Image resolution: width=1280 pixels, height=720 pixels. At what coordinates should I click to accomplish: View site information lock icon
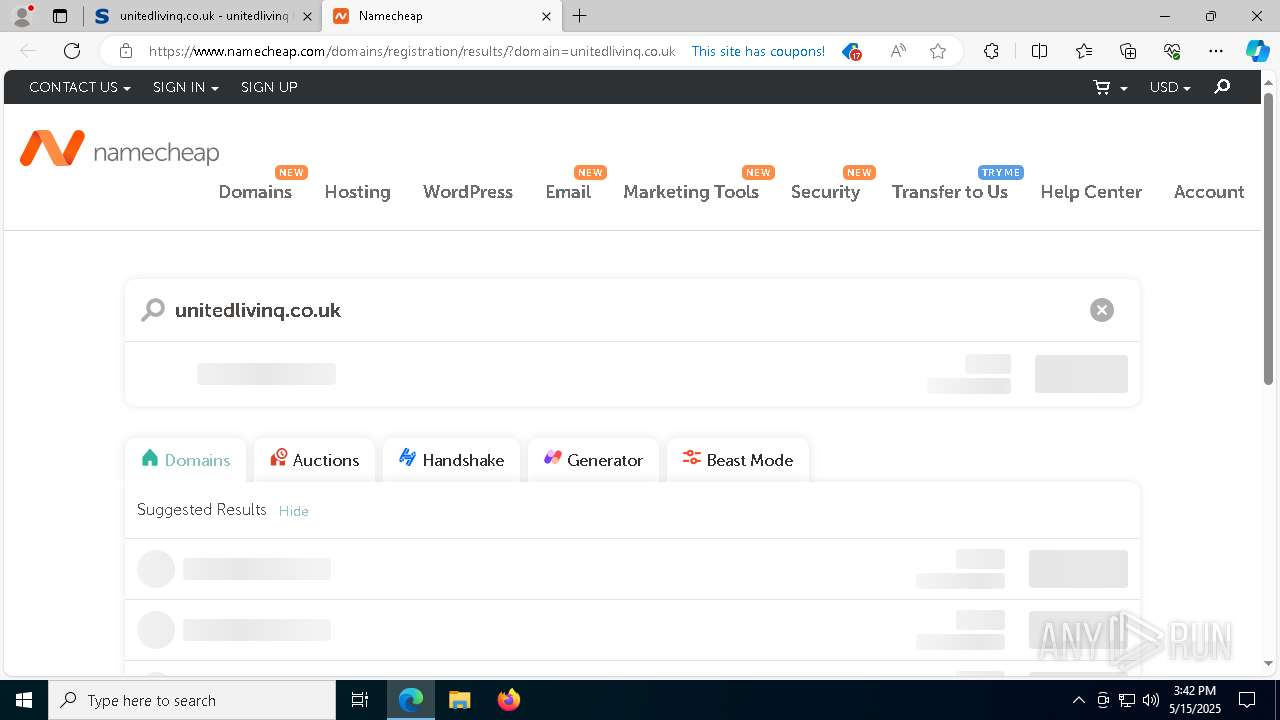click(126, 51)
